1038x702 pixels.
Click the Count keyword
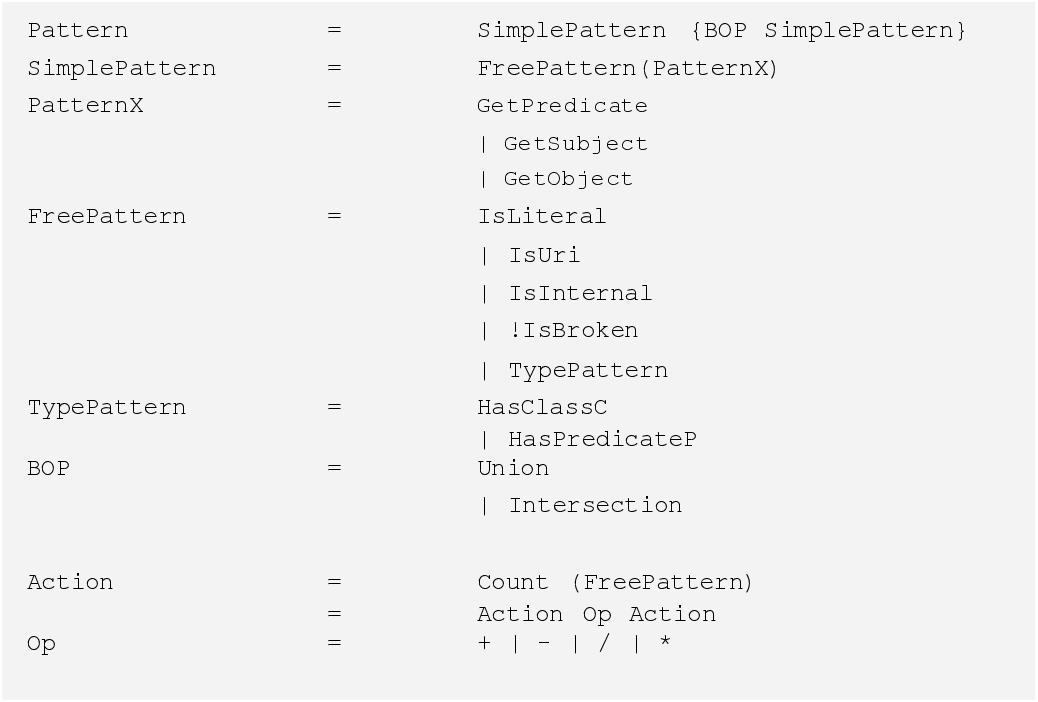513,582
